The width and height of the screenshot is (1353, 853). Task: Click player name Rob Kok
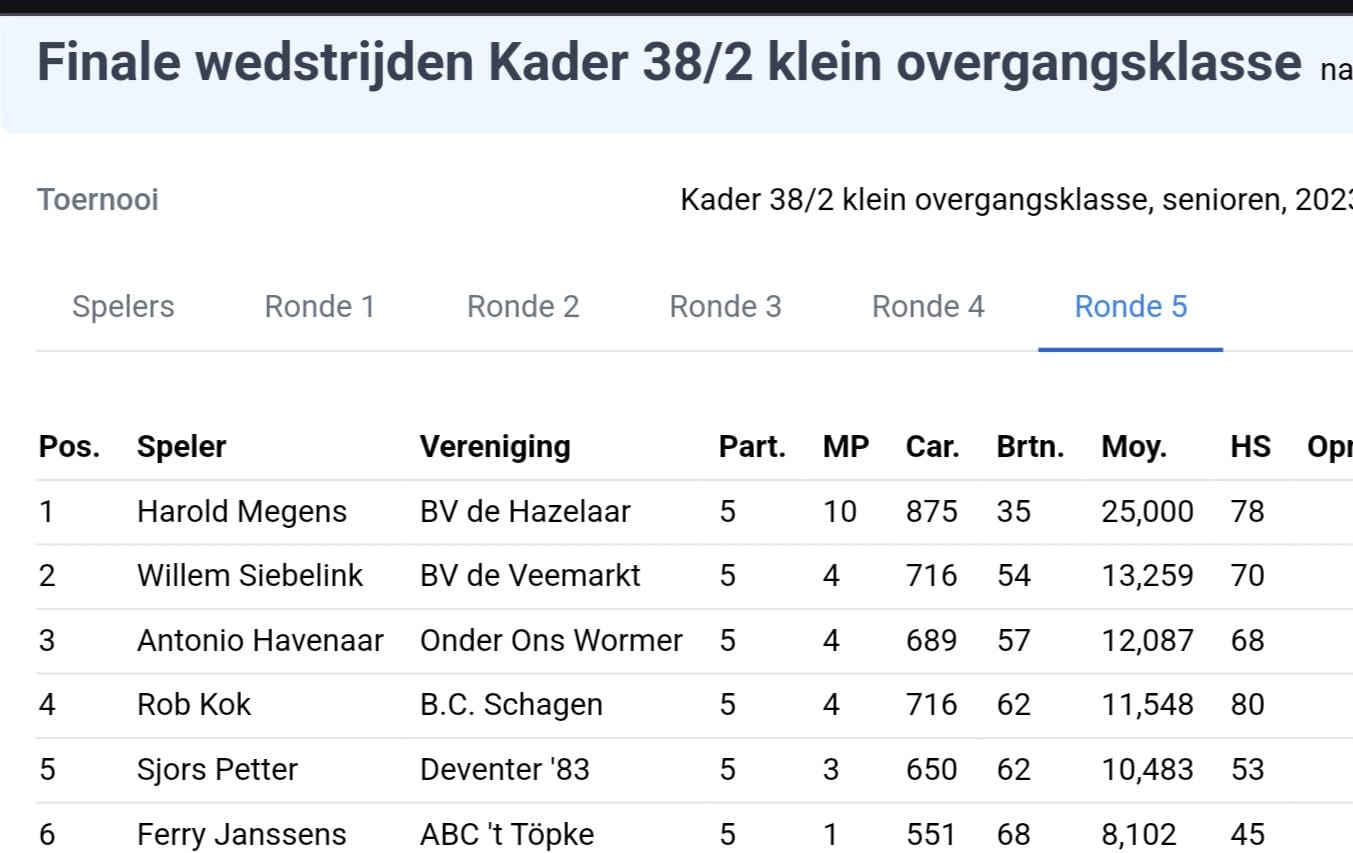194,705
